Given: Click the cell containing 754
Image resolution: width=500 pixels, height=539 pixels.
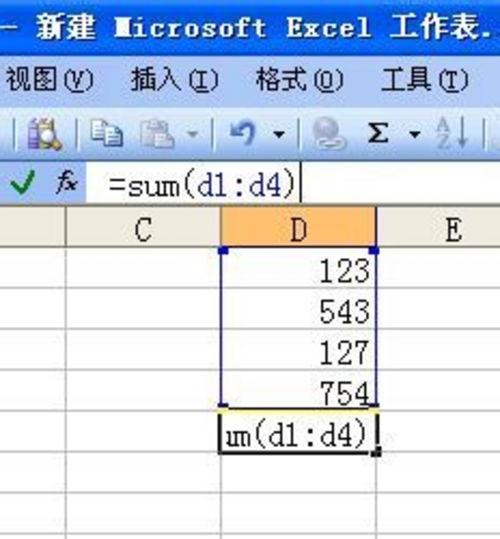Looking at the screenshot, I should pos(298,389).
